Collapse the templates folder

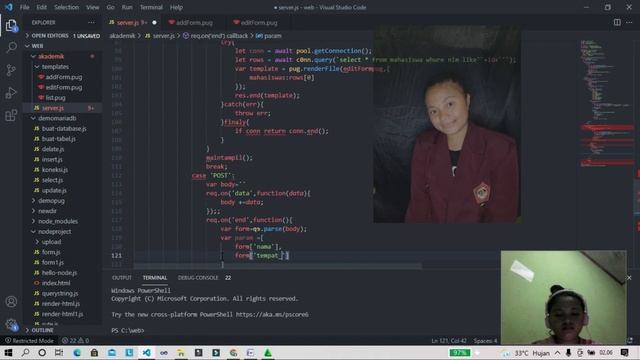(63, 67)
